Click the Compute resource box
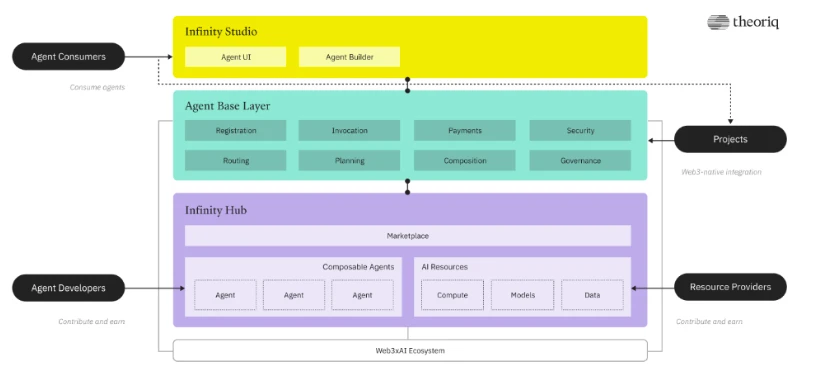Image resolution: width=813 pixels, height=376 pixels. (x=452, y=295)
